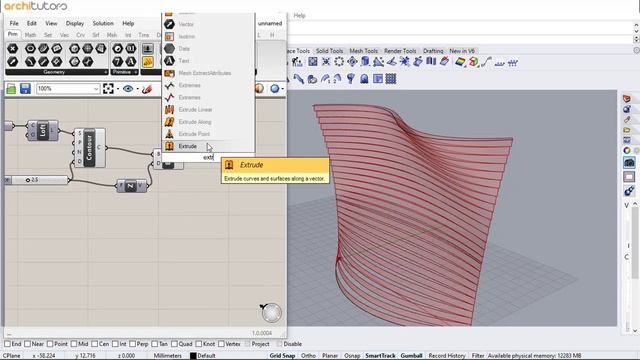
Task: Click the Rhino rainbow analysis icon
Action: (x=460, y=62)
